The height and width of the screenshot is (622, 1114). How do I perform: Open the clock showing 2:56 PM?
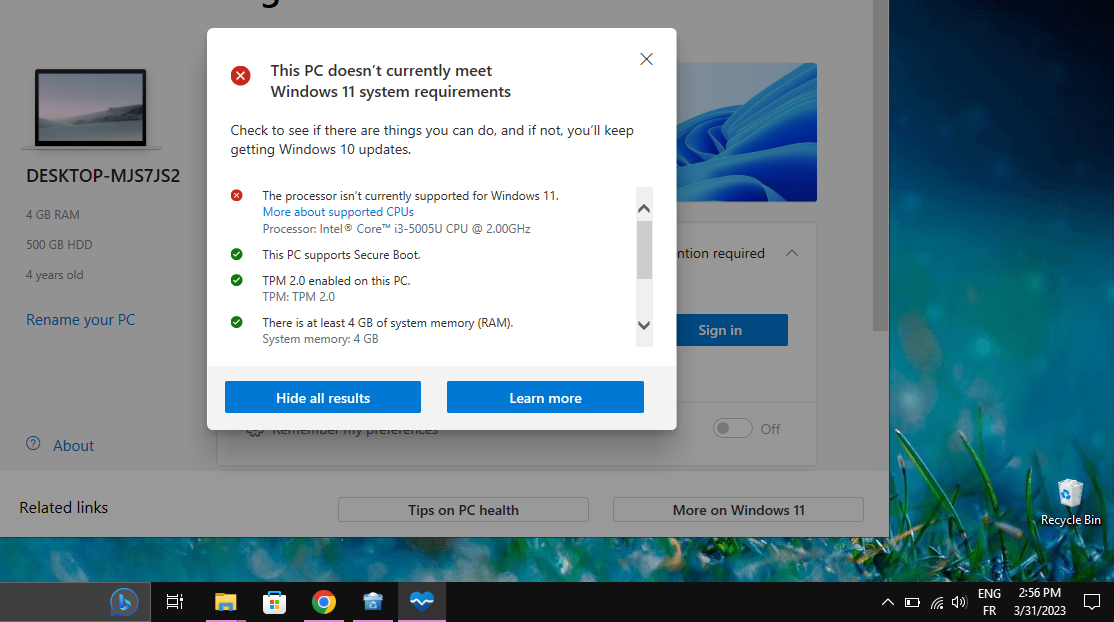click(1039, 602)
